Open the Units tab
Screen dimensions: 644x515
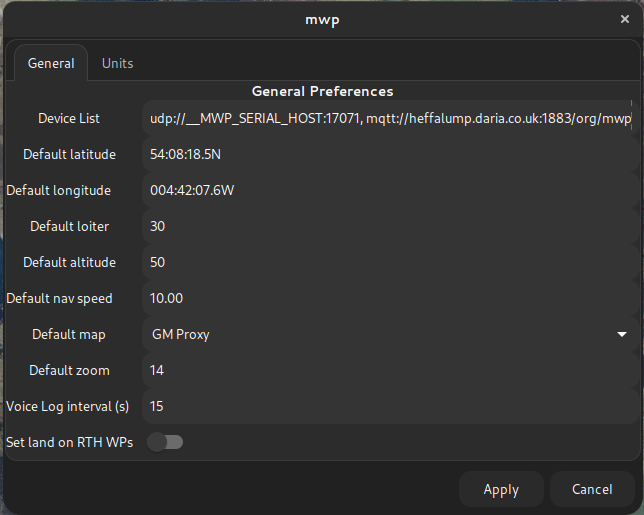(x=117, y=63)
